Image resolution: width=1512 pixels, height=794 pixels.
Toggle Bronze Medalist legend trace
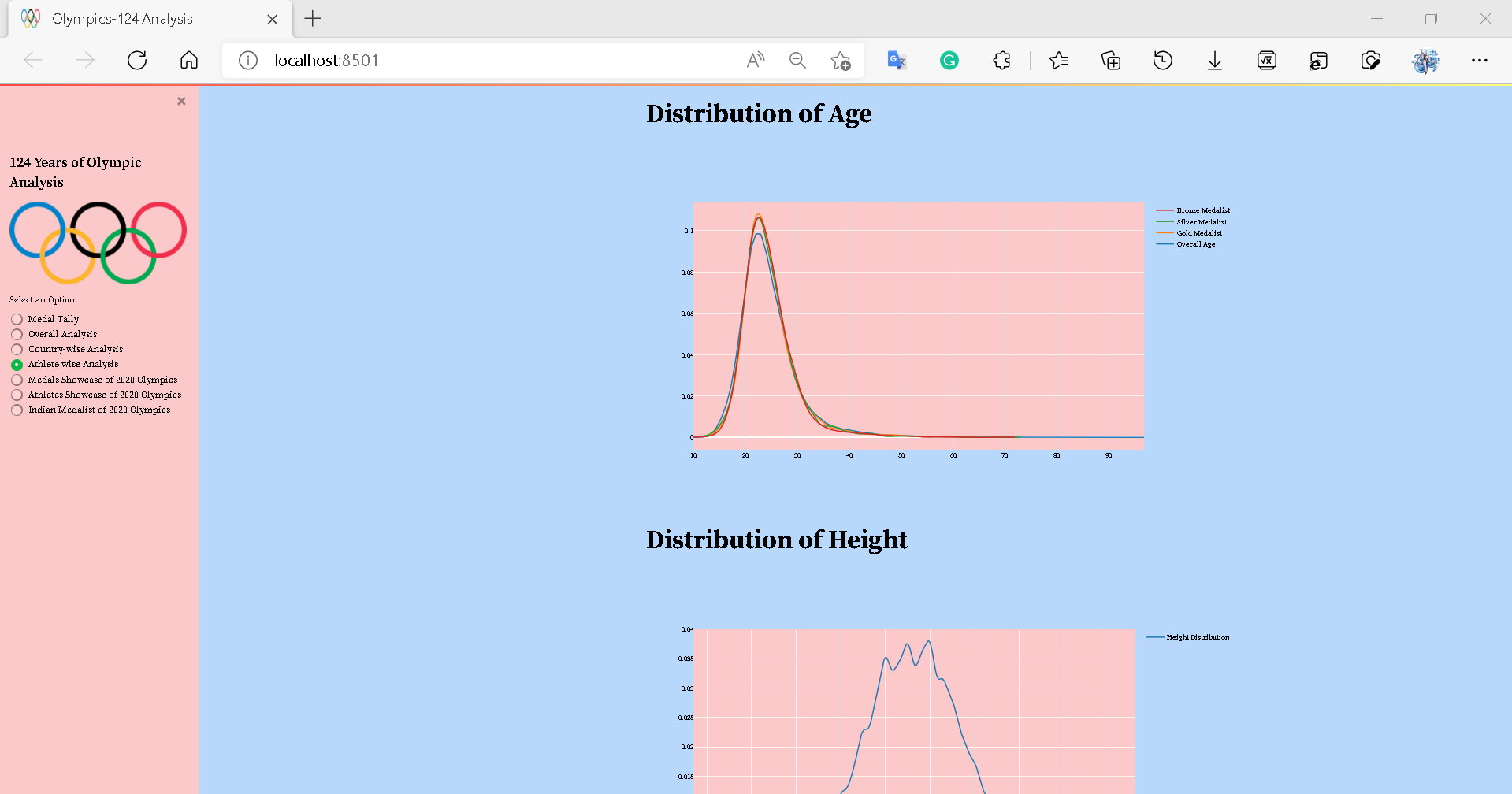1193,210
